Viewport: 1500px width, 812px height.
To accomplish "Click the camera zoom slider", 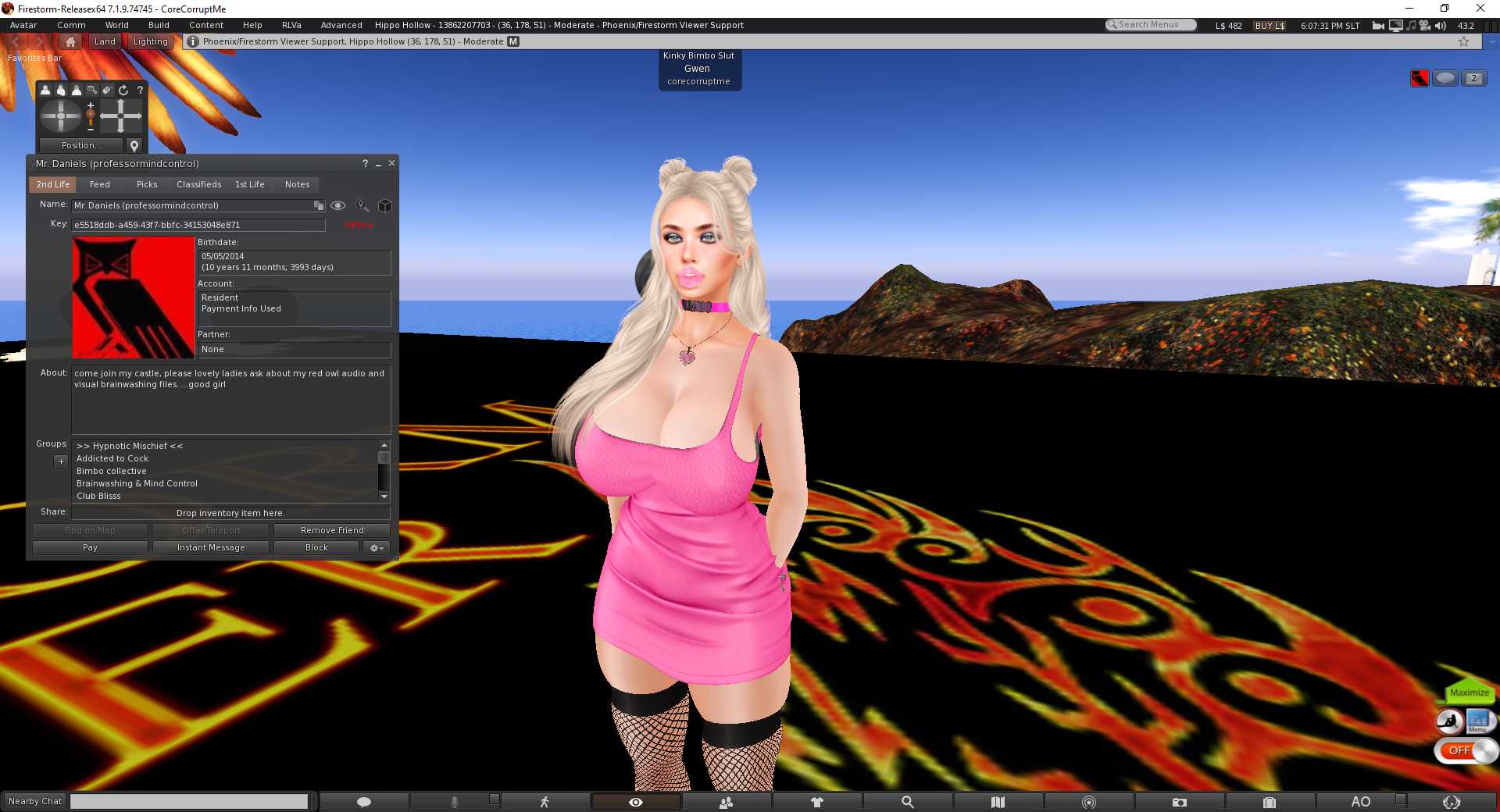I will point(91,117).
